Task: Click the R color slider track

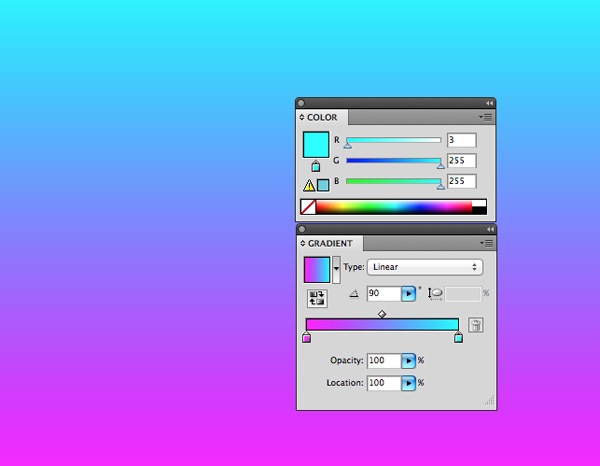Action: [394, 140]
